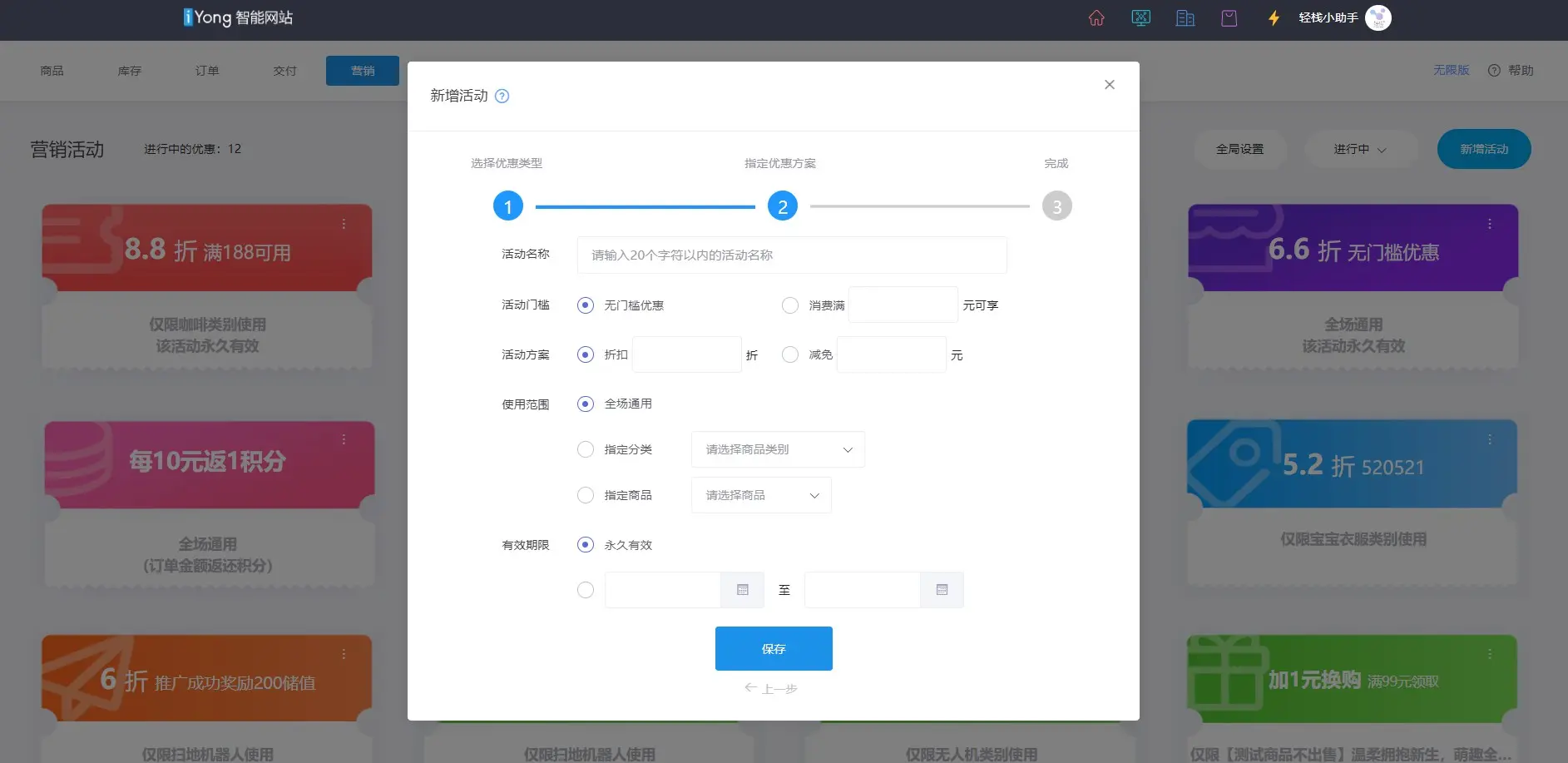
Task: Click the home icon in top bar
Action: coord(1096,18)
